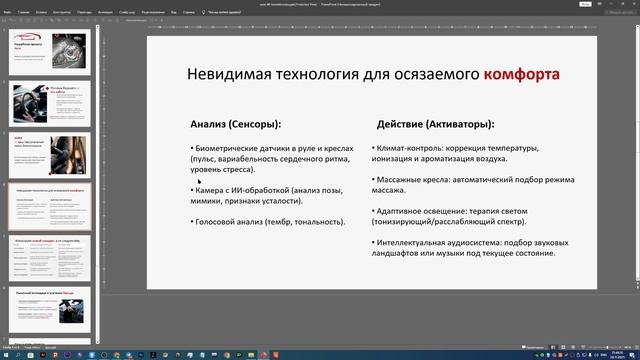
Task: Open the Вид ribbon tab
Action: [174, 12]
